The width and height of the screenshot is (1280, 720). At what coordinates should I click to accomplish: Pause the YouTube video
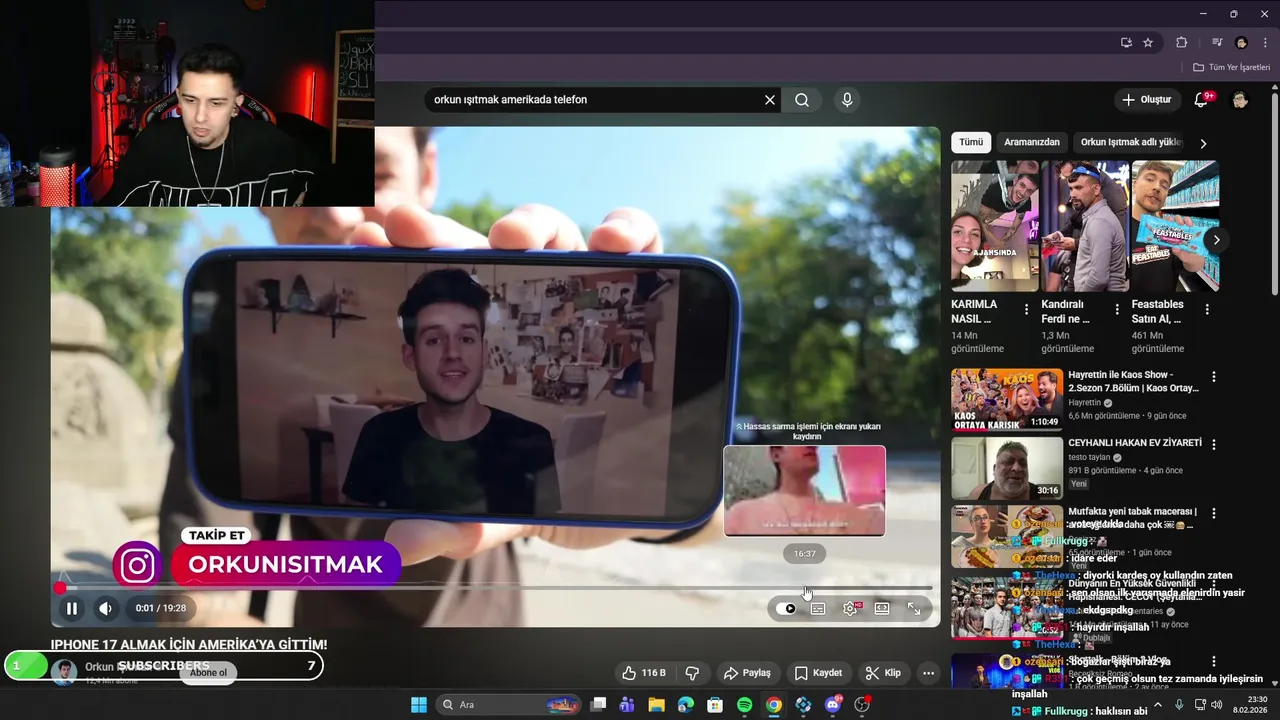click(72, 608)
